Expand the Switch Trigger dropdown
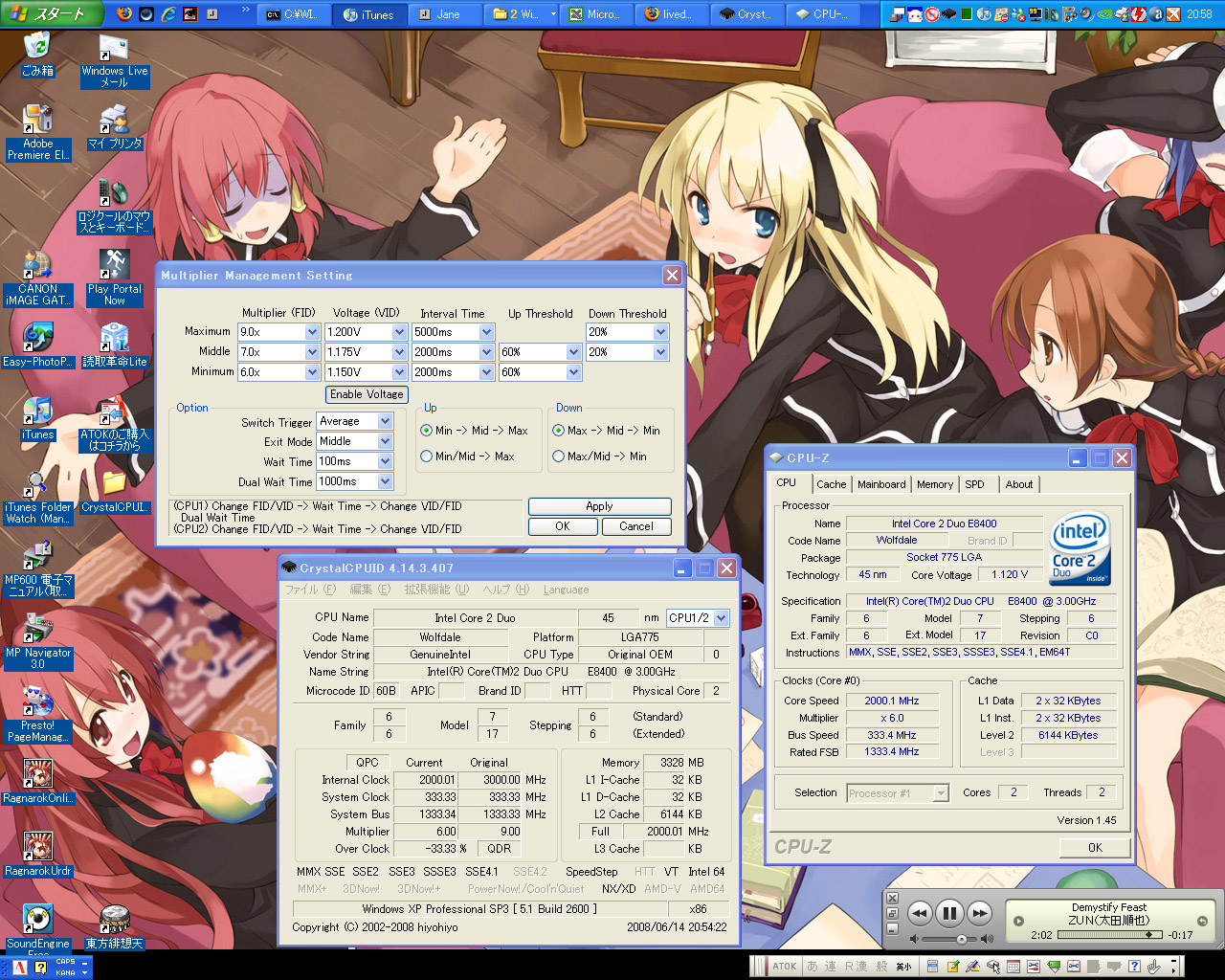The height and width of the screenshot is (980, 1225). coord(385,421)
